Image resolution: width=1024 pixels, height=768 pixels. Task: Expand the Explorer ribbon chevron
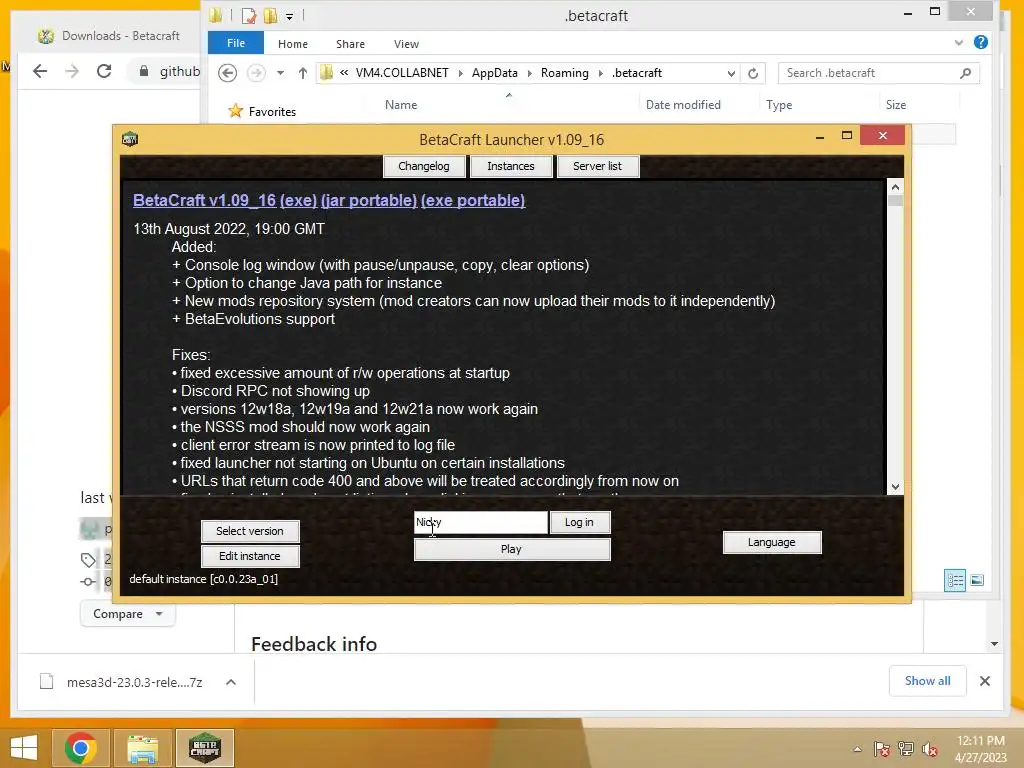[x=959, y=42]
